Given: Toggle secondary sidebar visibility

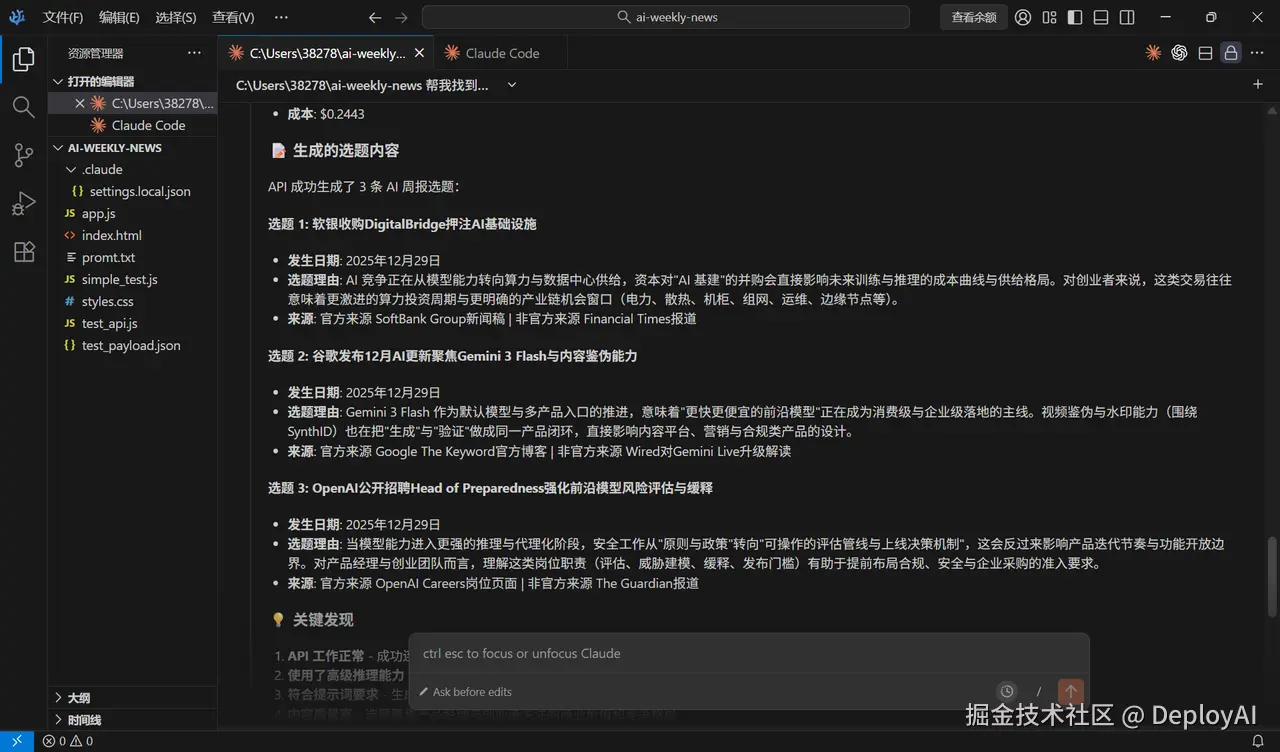Looking at the screenshot, I should (1127, 17).
